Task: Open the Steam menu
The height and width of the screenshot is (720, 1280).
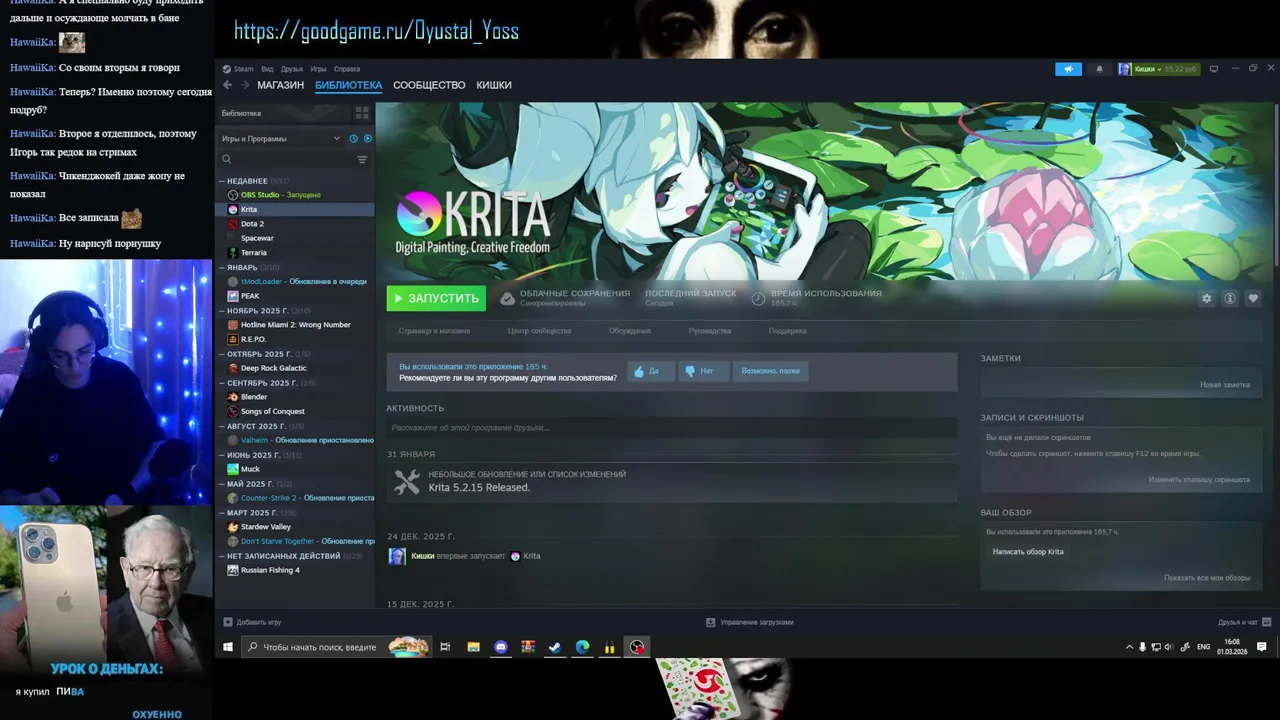Action: (x=243, y=69)
